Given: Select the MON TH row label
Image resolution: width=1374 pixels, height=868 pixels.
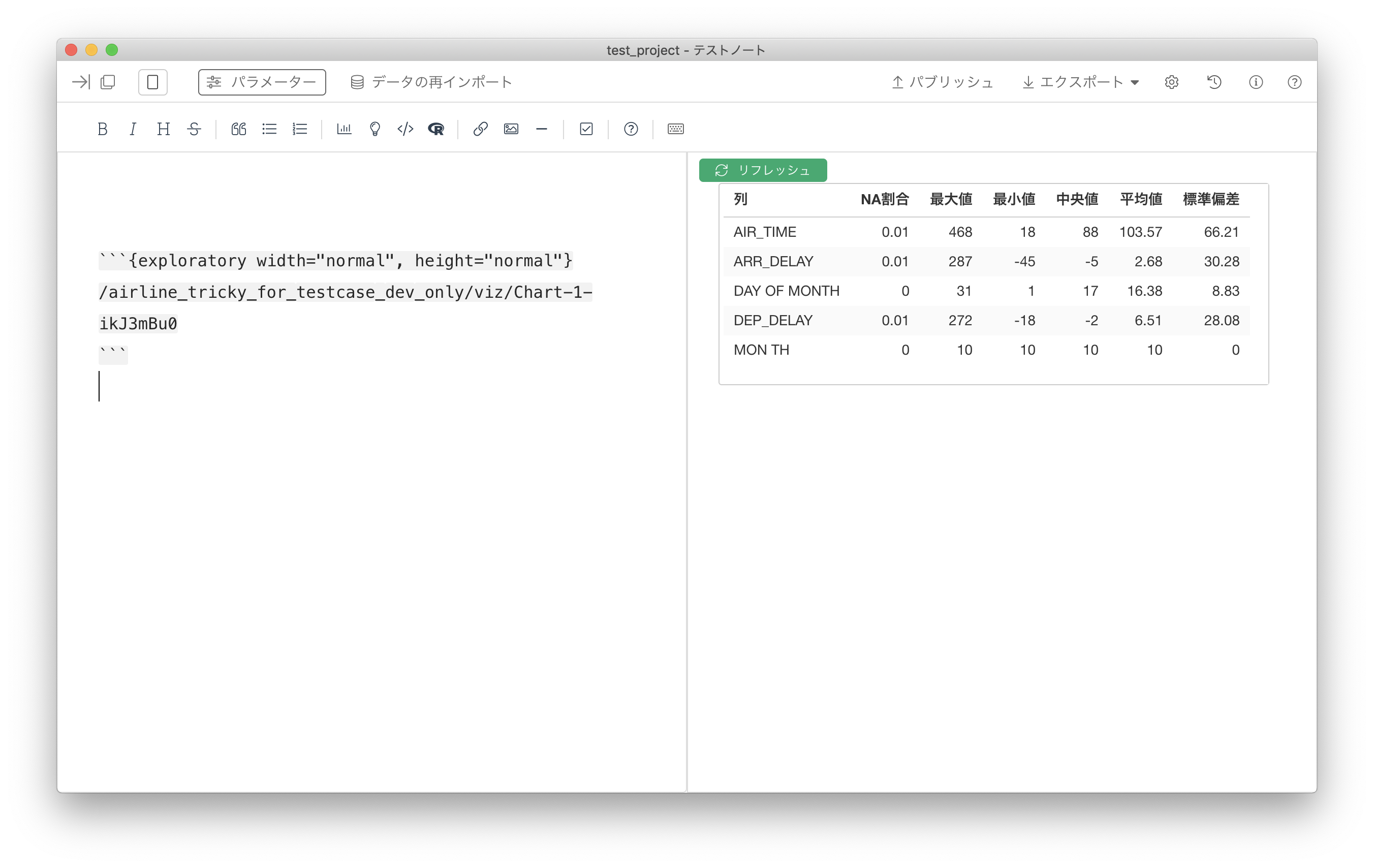Looking at the screenshot, I should coord(761,350).
